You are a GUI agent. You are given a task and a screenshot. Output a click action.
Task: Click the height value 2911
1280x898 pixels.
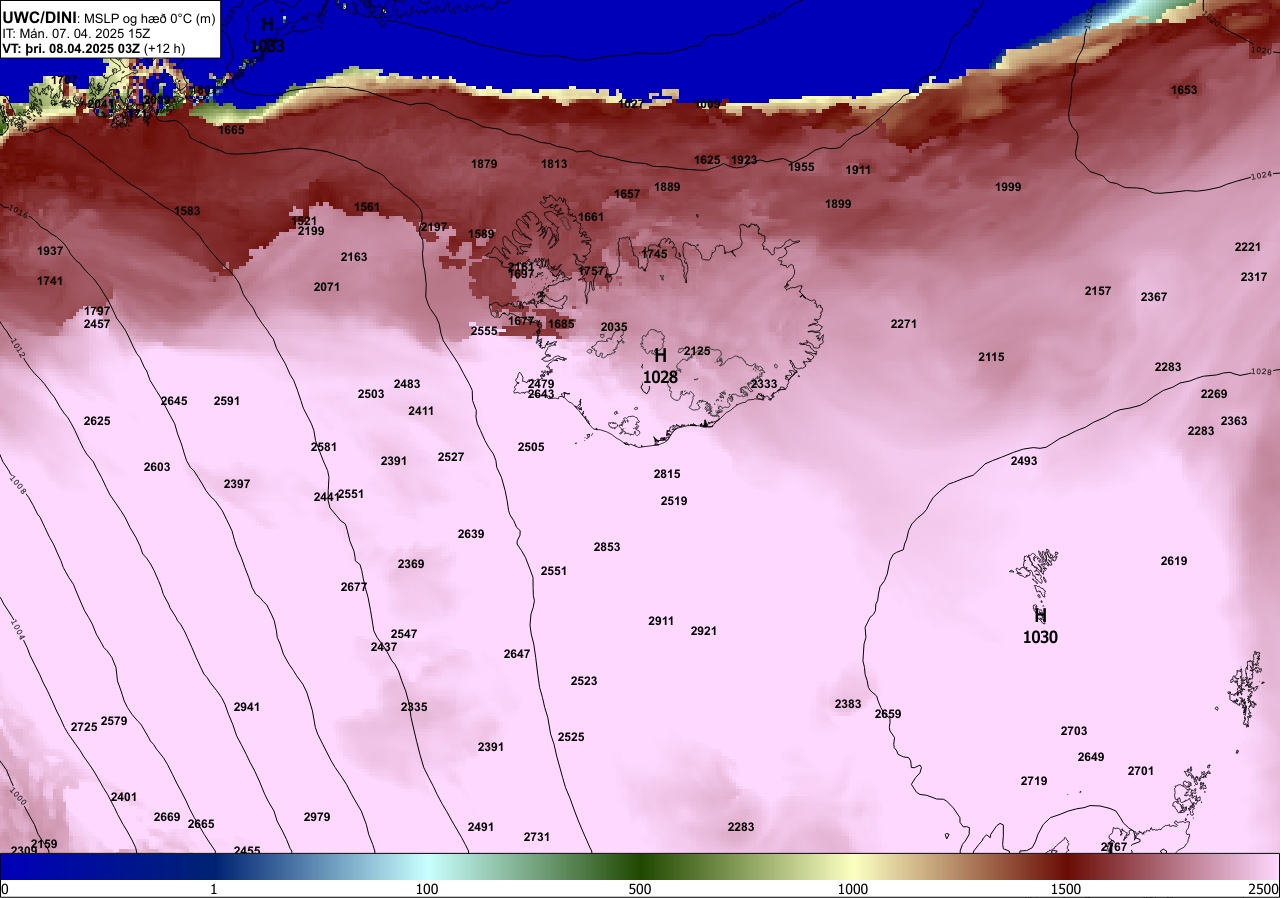coord(661,621)
